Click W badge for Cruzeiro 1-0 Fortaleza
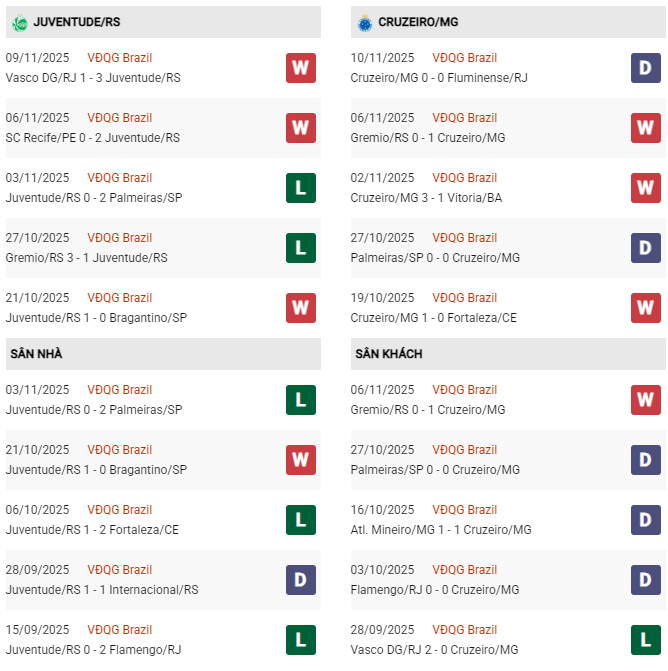This screenshot has height=671, width=668. pos(645,308)
